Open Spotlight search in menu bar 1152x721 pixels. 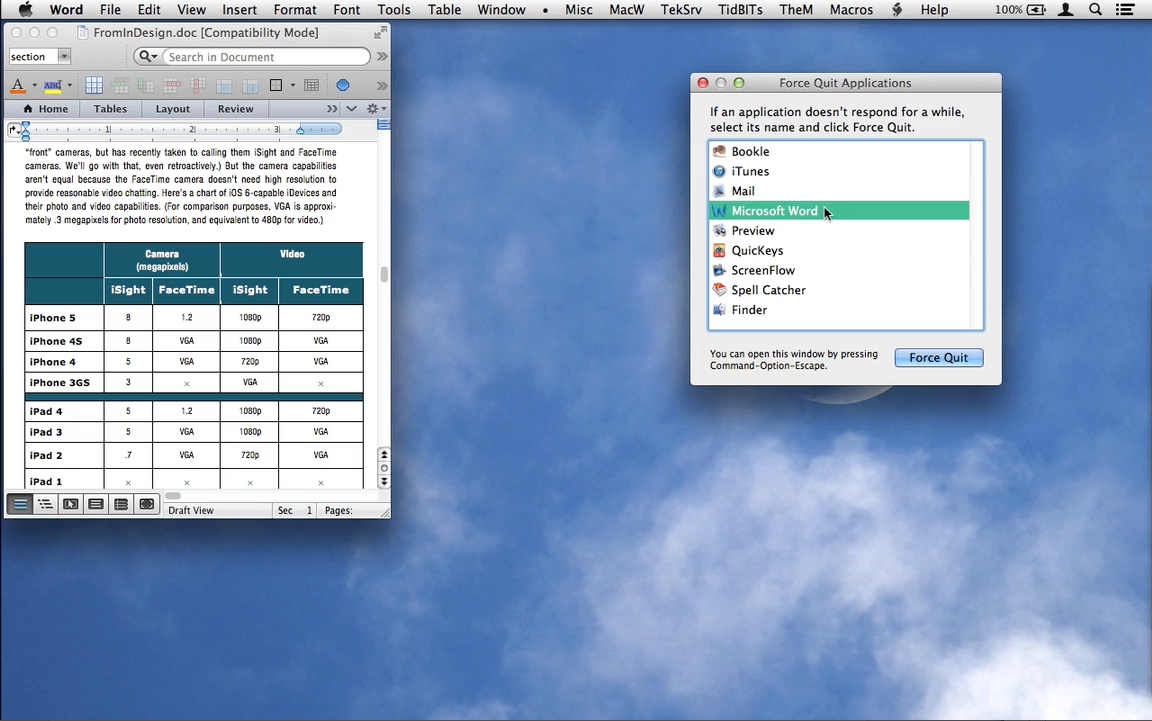(1095, 10)
